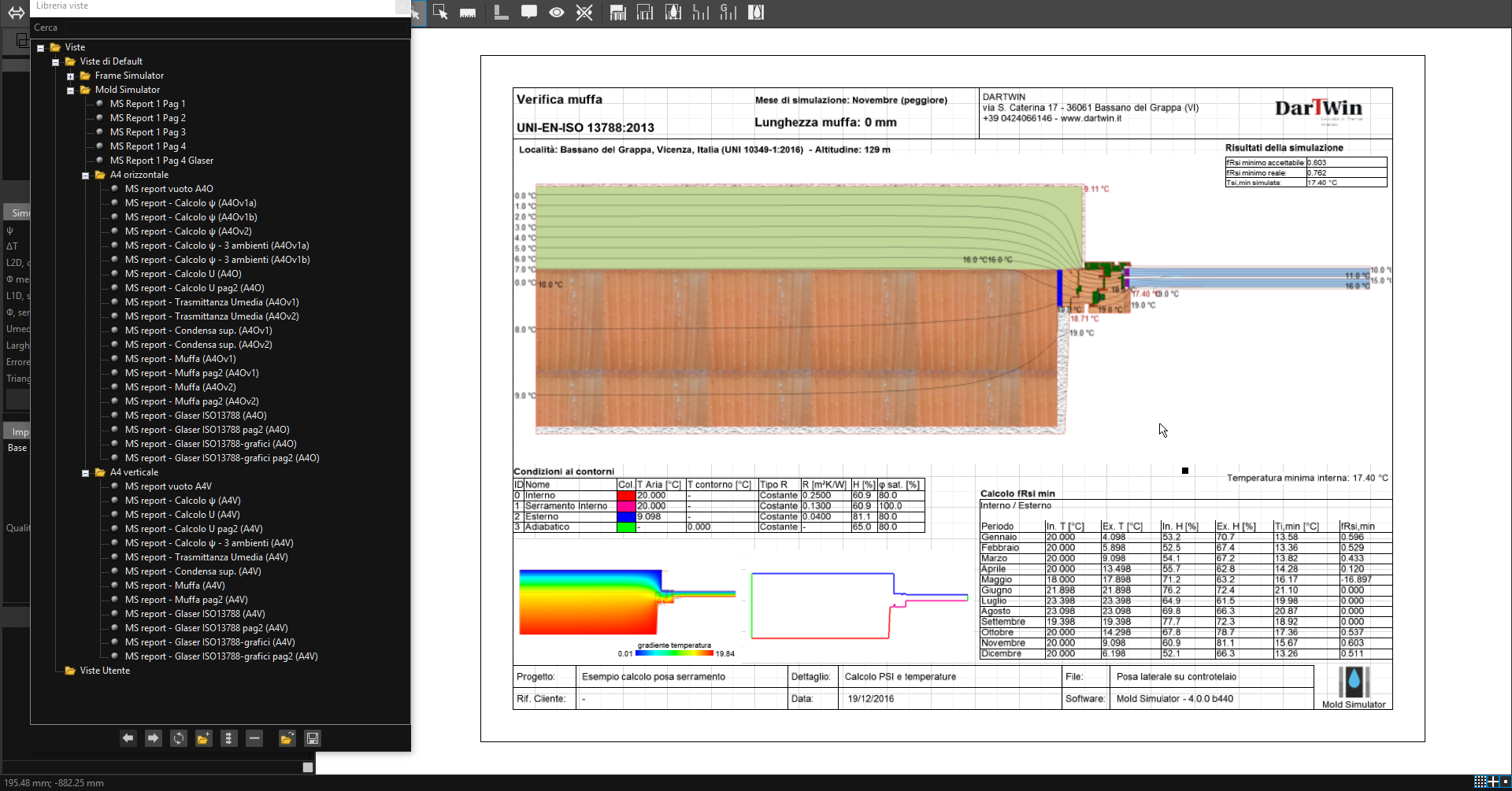
Task: Click the crossed-out X tool icon in toolbar
Action: tap(584, 13)
